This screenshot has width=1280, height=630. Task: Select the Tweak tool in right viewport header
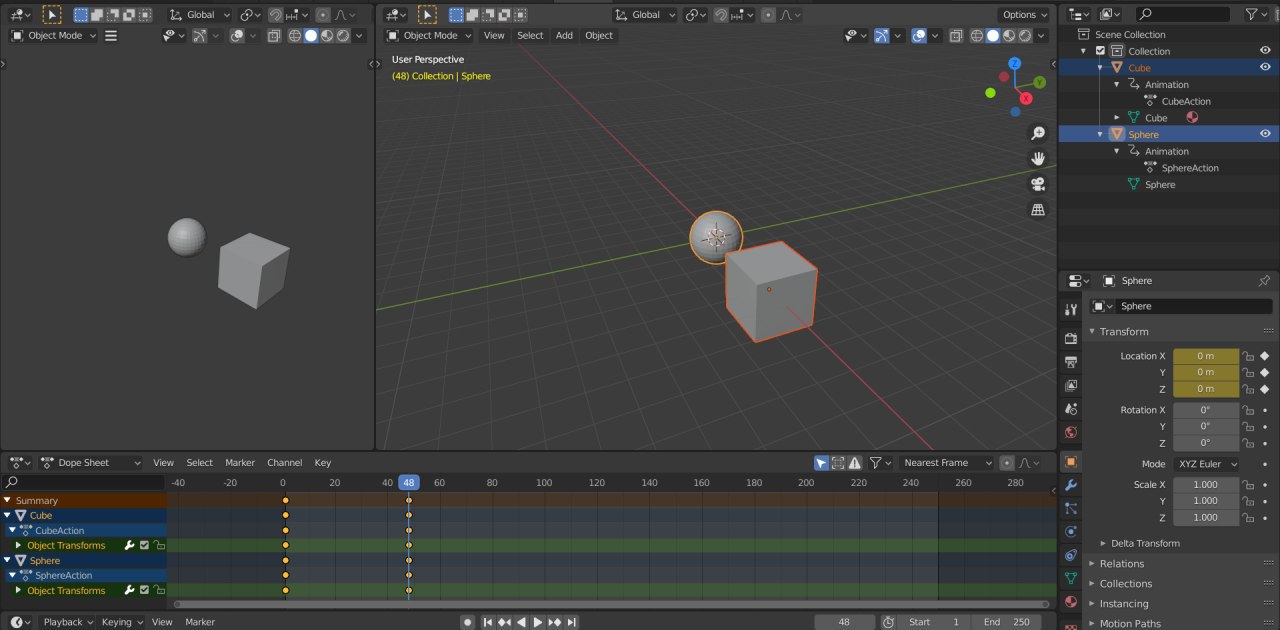point(428,15)
